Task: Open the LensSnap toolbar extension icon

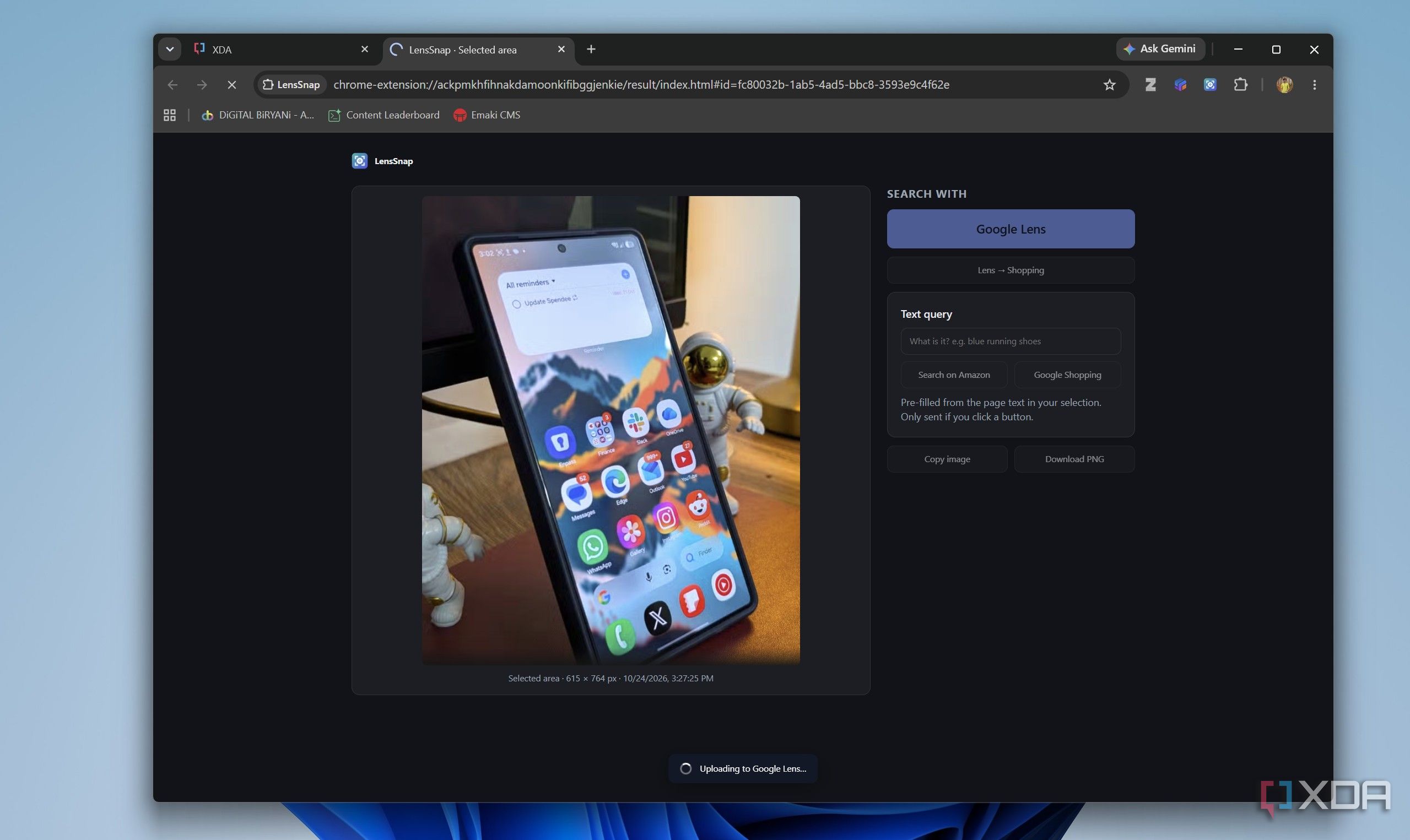Action: pyautogui.click(x=1210, y=85)
